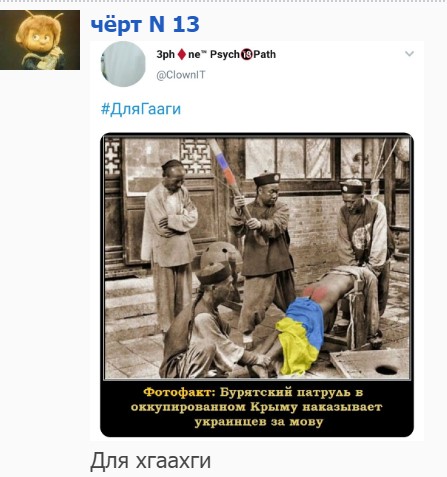Click the 3ph♦ne Psych Path display name
The image size is (447, 477).
coord(216,54)
